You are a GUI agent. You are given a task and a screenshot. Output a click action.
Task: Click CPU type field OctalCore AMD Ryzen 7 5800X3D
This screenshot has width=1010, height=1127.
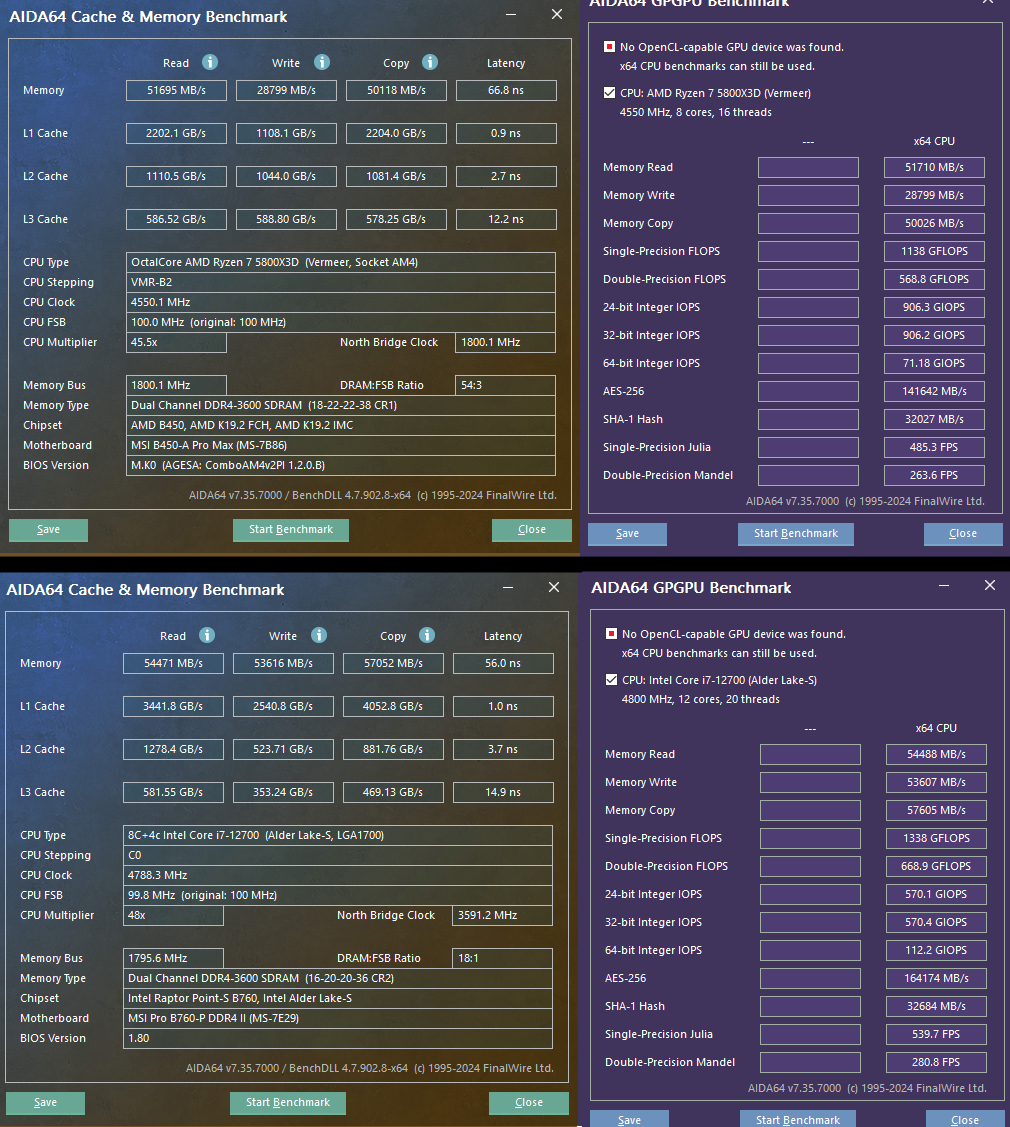[341, 262]
